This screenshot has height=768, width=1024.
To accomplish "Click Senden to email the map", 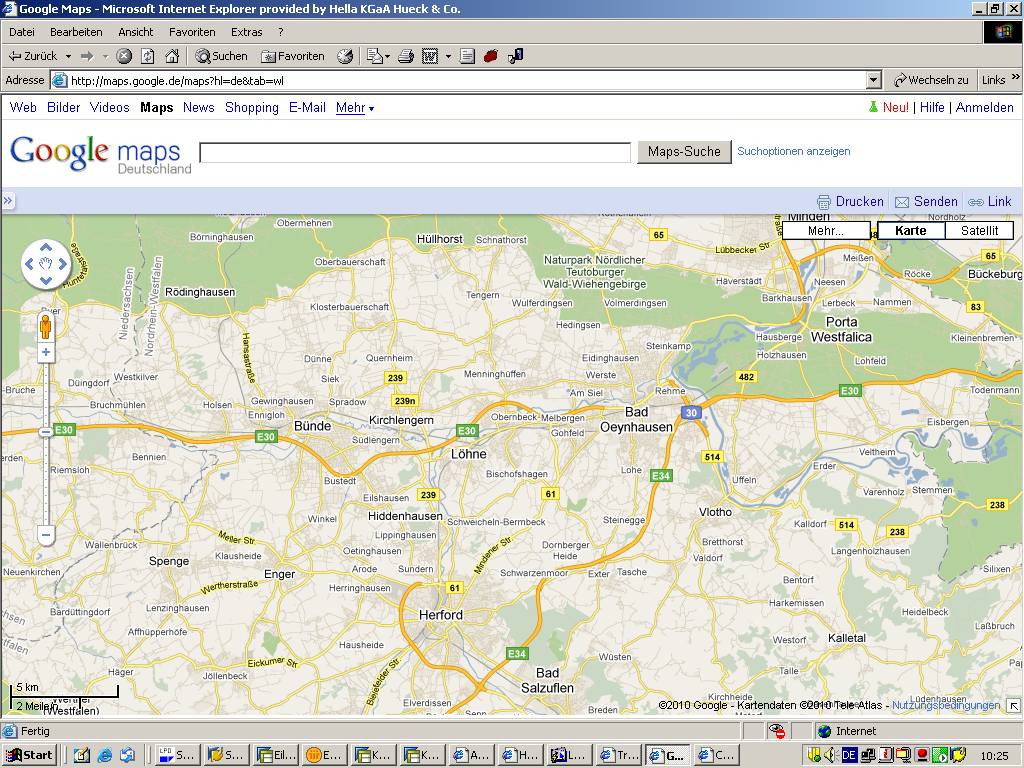I will [x=926, y=202].
